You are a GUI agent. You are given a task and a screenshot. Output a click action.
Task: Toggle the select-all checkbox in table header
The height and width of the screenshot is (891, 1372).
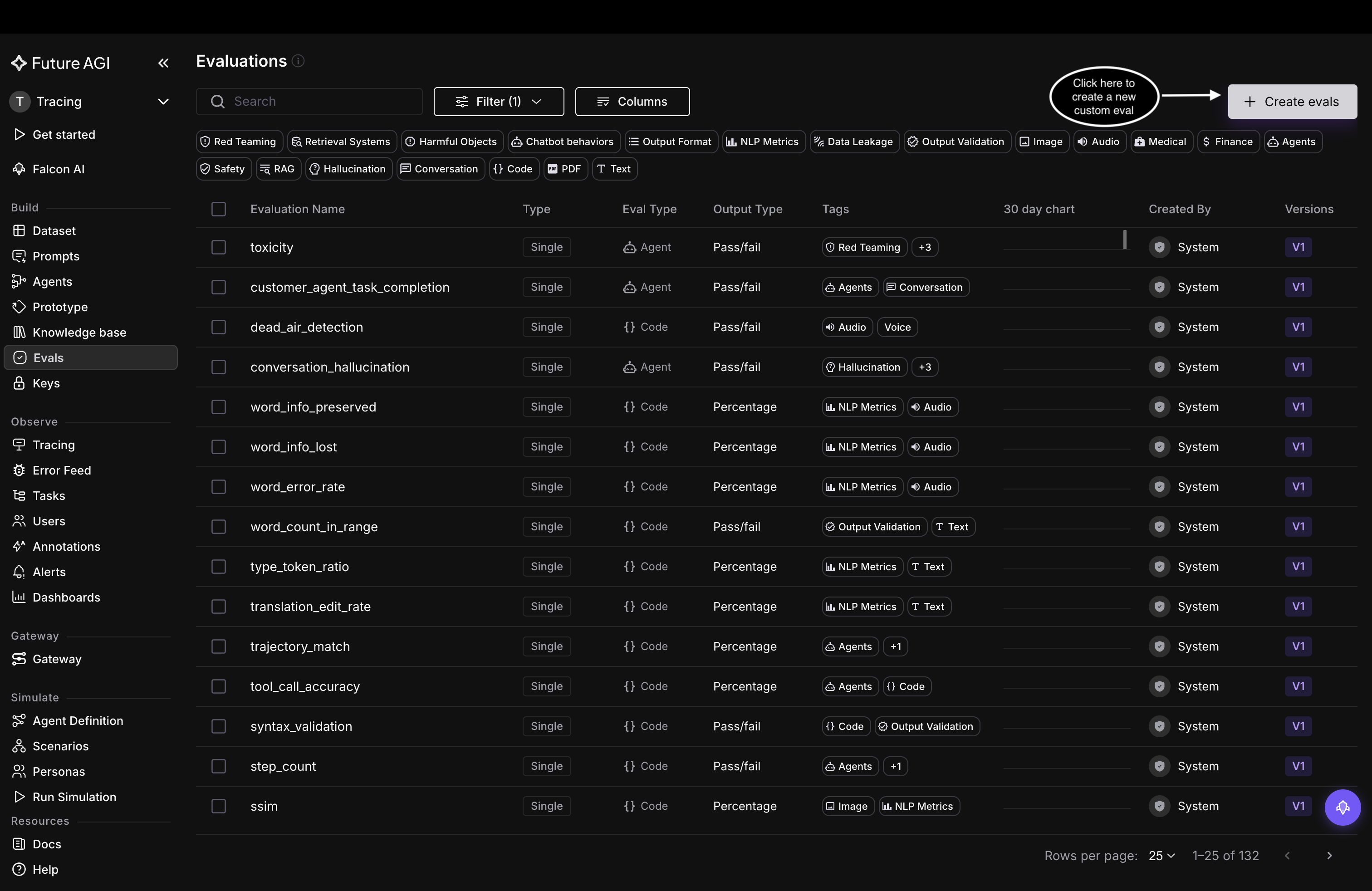click(219, 209)
